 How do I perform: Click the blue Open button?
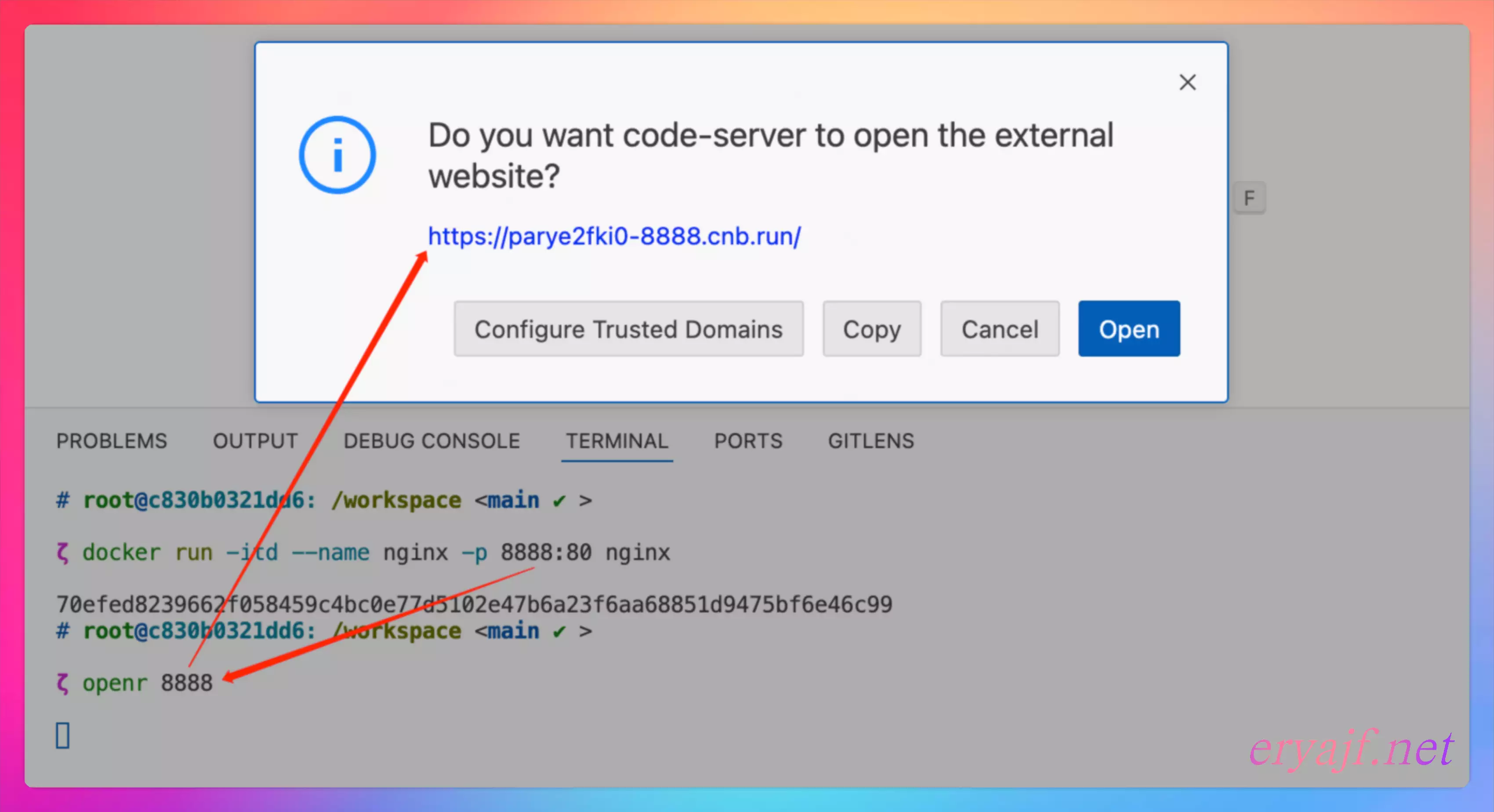coord(1128,329)
